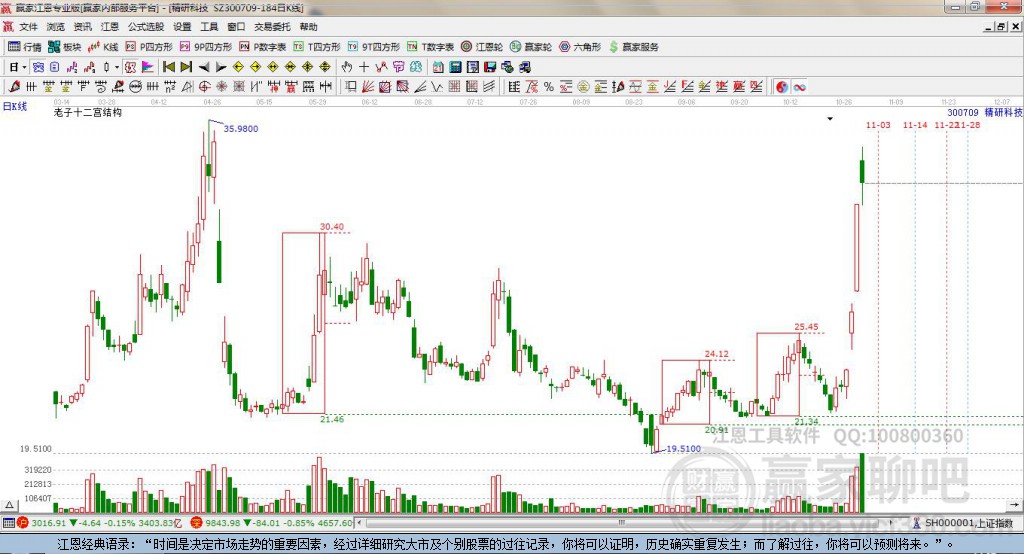This screenshot has height=554, width=1024.
Task: Open the 交易委托 menu
Action: pos(272,27)
